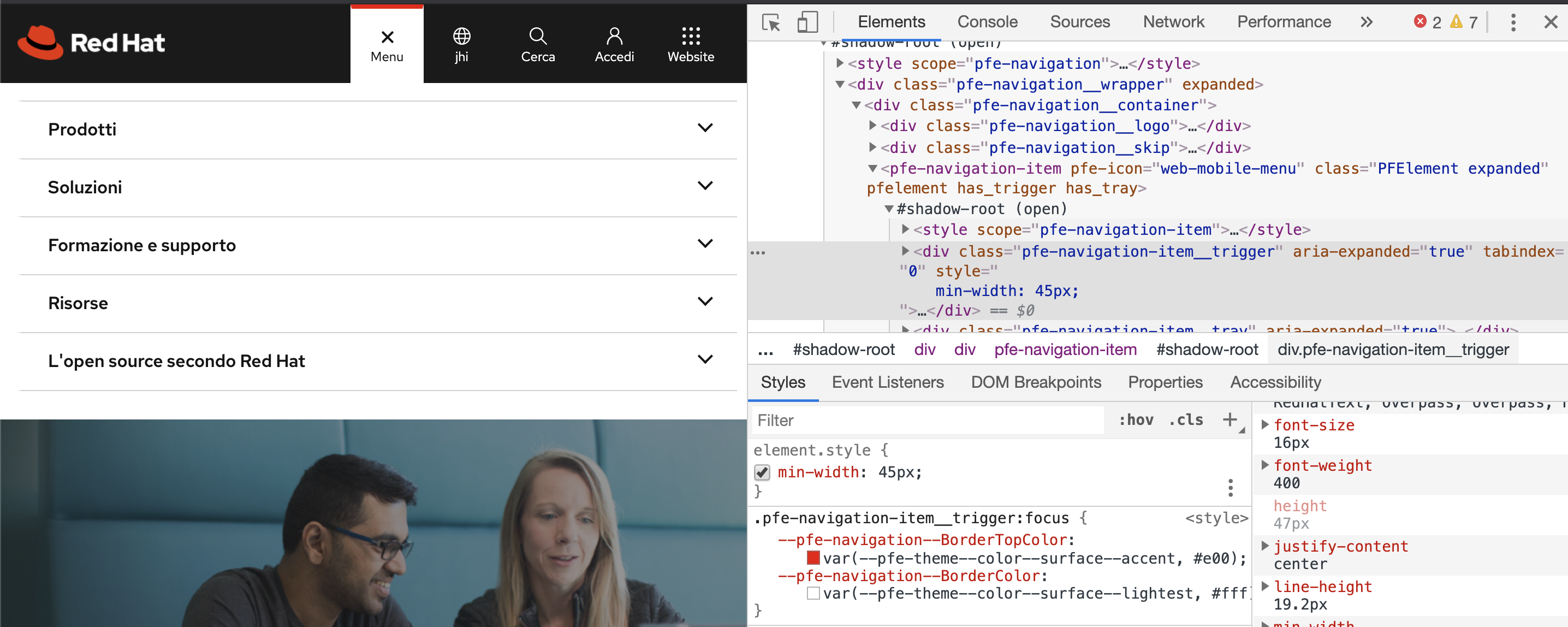Click the globe language icon labeled jhi
The width and height of the screenshot is (1568, 627).
coord(461,37)
